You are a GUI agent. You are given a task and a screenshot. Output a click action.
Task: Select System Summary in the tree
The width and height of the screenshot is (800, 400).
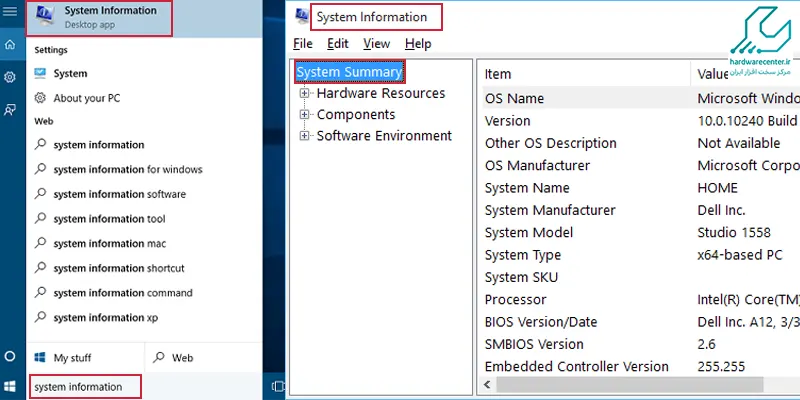[x=349, y=72]
